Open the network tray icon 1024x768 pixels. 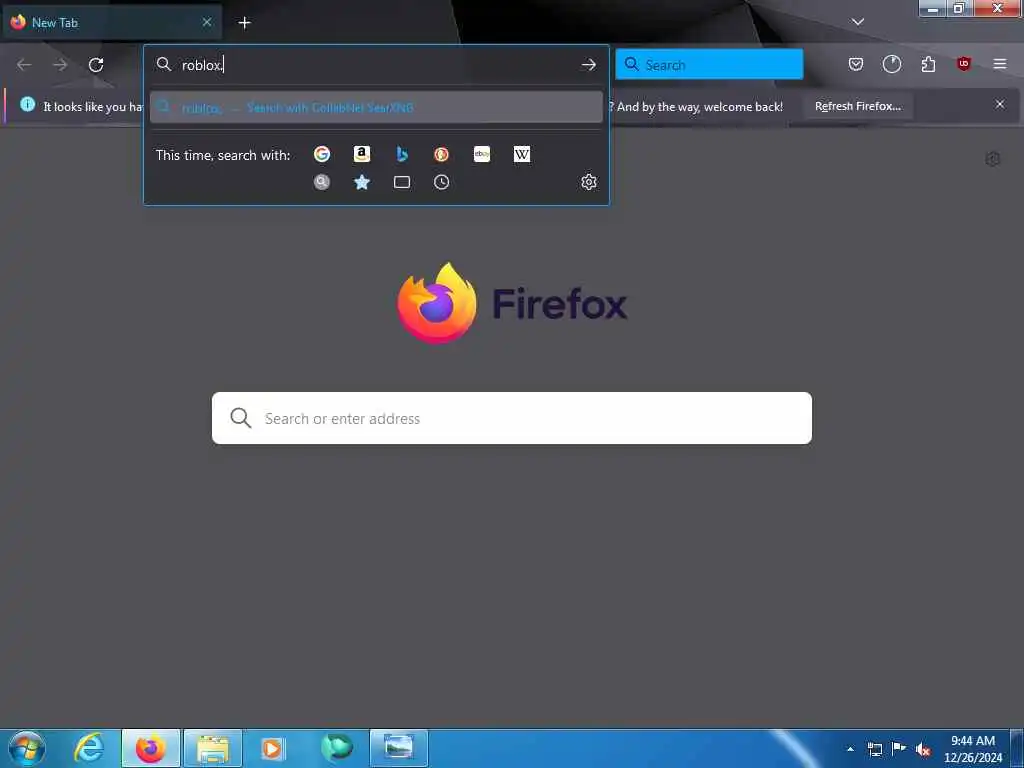click(874, 749)
